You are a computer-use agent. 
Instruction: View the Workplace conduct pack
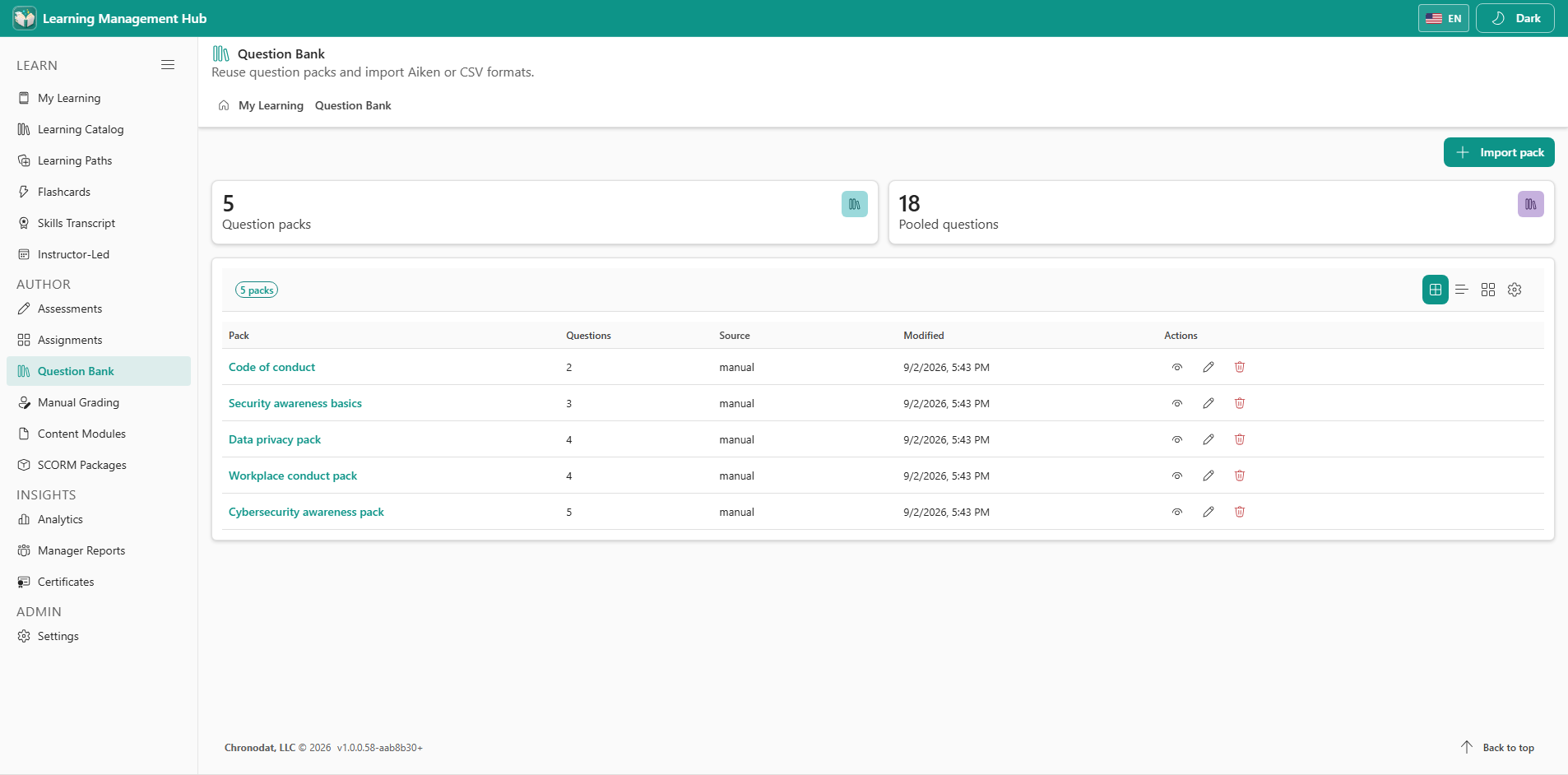click(x=1177, y=476)
